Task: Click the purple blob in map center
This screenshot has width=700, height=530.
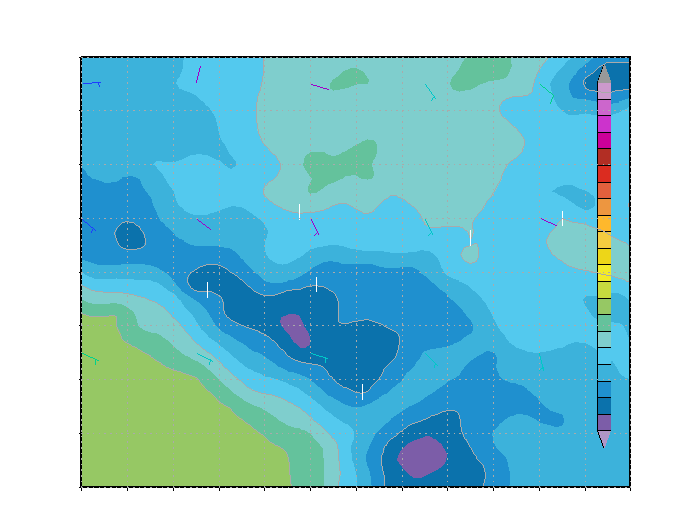Action: (x=296, y=330)
